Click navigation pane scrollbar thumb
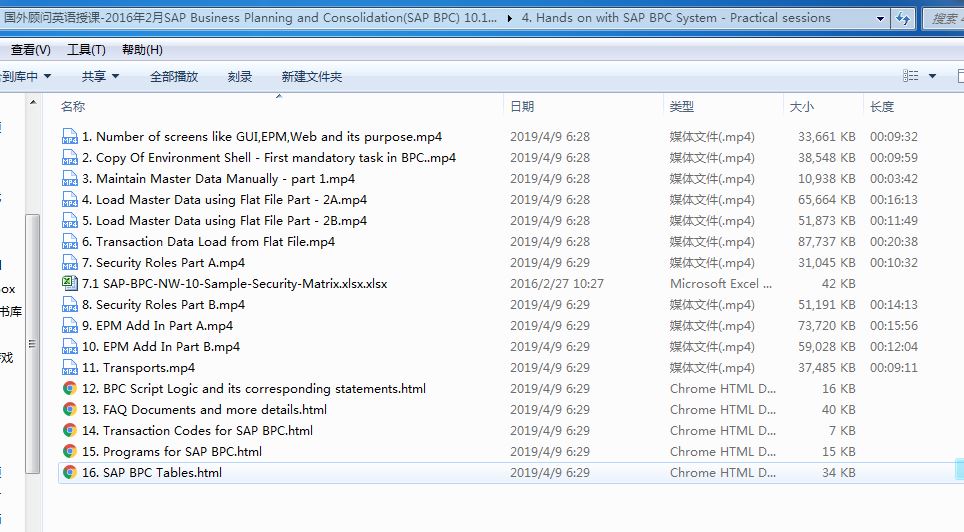Screen dimensions: 964x532 (32, 344)
